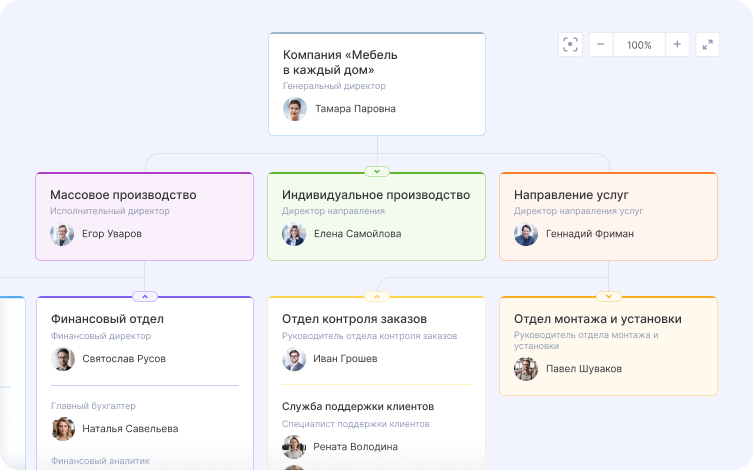Click Тамара Паровна's avatar photo
Viewport: 753px width, 470px height.
click(x=295, y=109)
